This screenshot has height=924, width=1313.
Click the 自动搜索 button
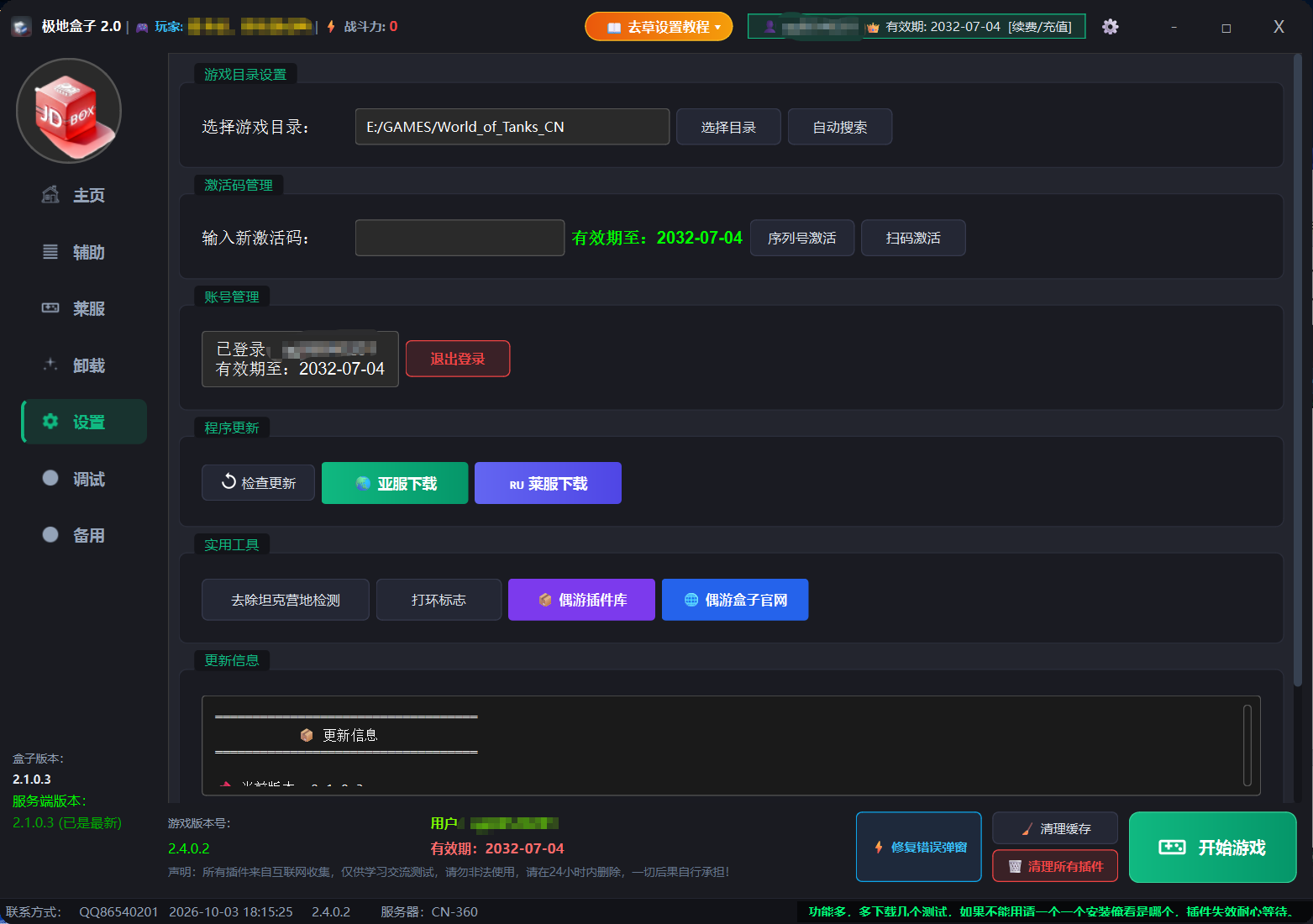click(840, 127)
